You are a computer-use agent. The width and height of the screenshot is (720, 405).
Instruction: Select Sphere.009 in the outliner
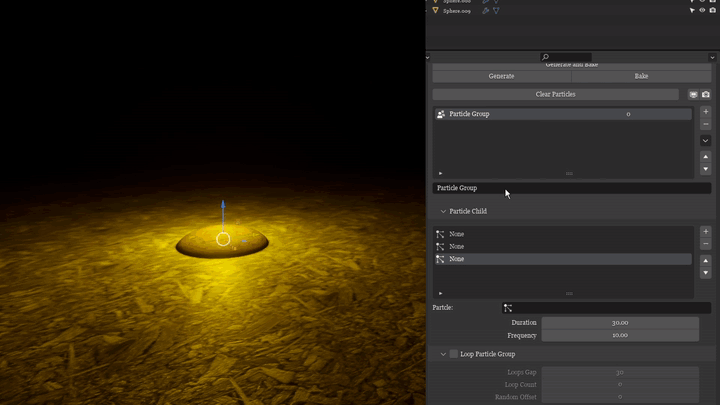457,11
